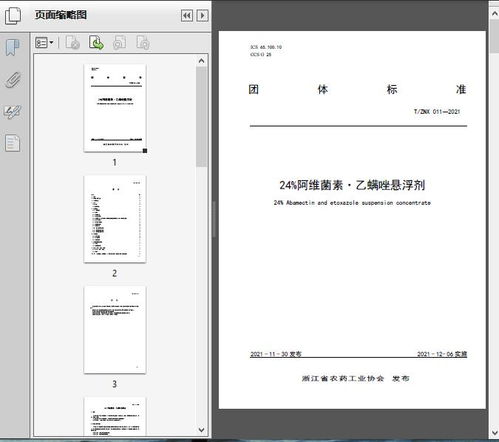The height and width of the screenshot is (442, 499).
Task: Click the heading character '团'
Action: 254,89
